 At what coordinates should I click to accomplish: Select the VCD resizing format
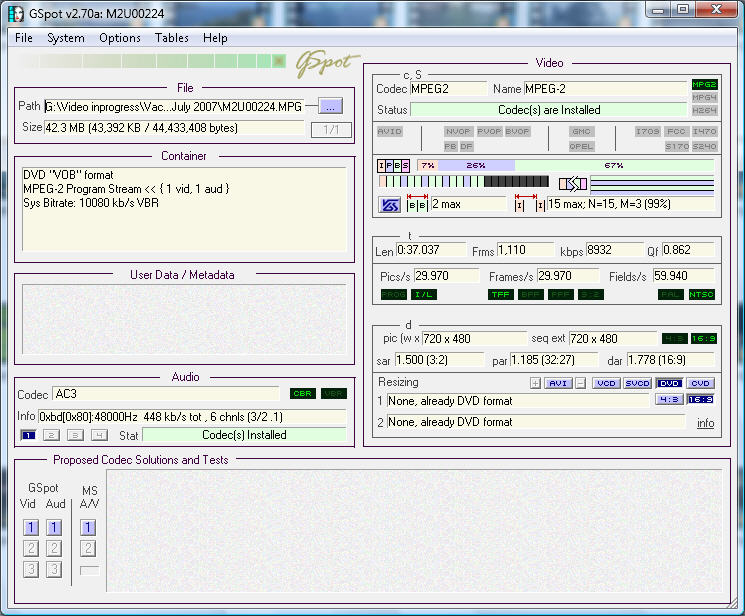click(606, 383)
